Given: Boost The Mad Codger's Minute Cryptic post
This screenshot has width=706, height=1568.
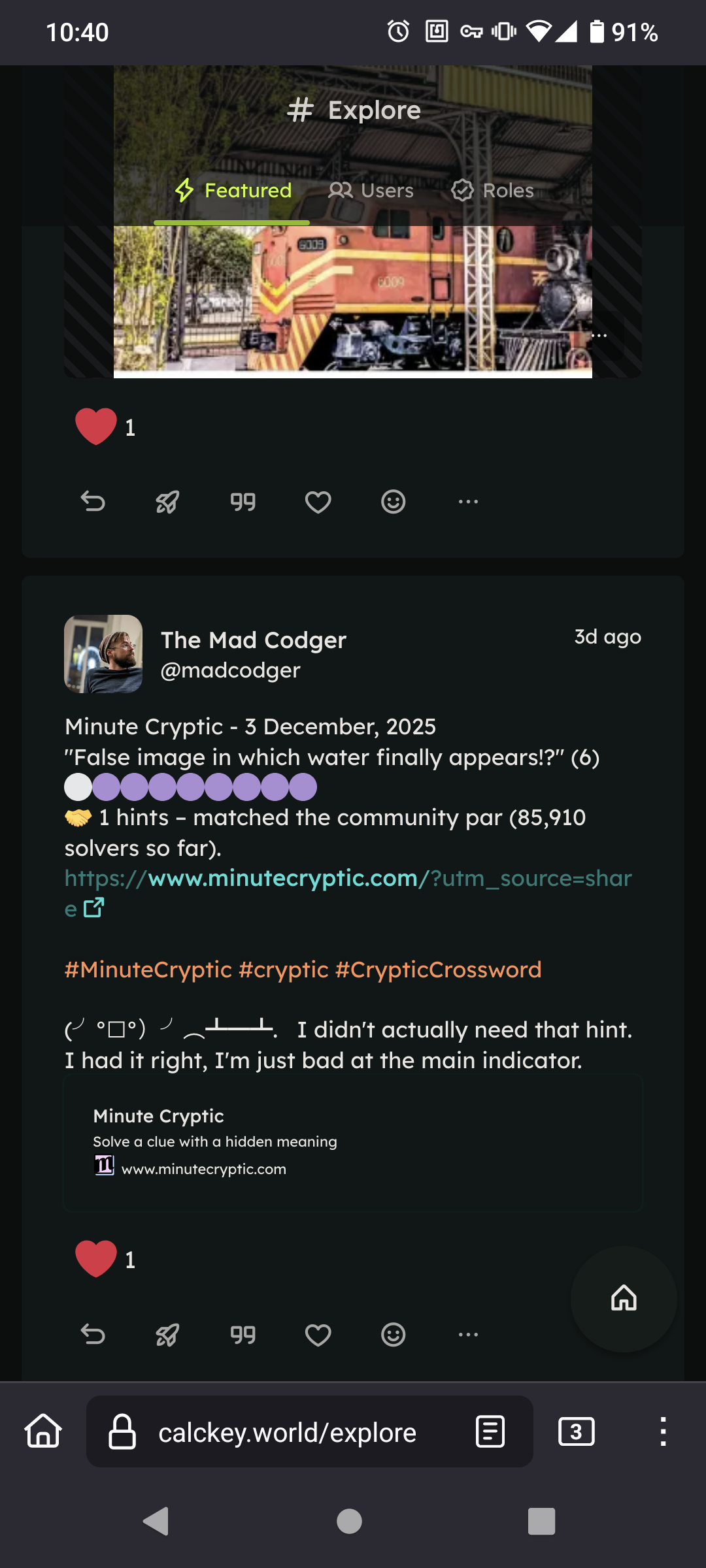Looking at the screenshot, I should (x=167, y=1334).
